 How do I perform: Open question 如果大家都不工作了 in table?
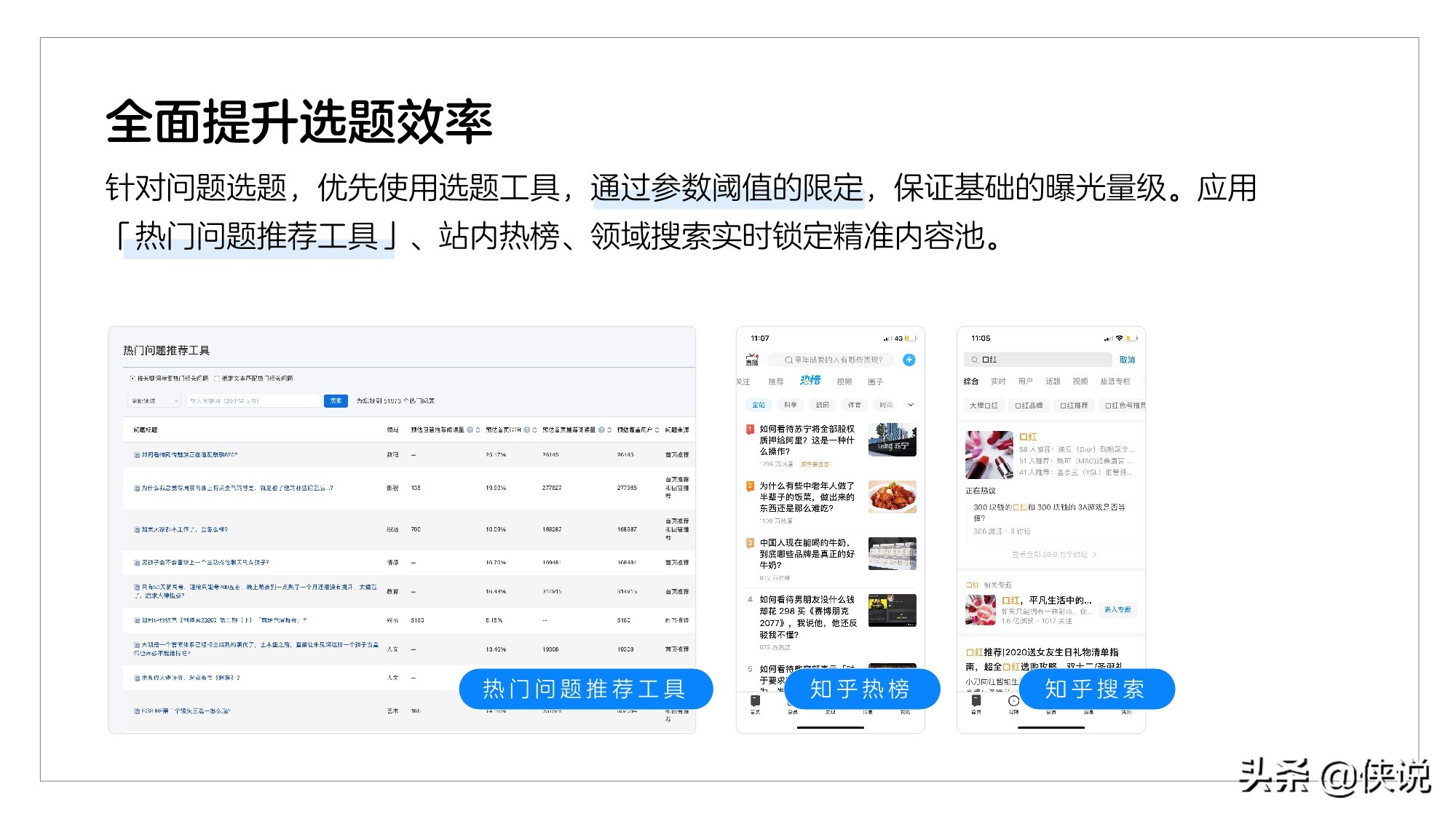point(185,529)
